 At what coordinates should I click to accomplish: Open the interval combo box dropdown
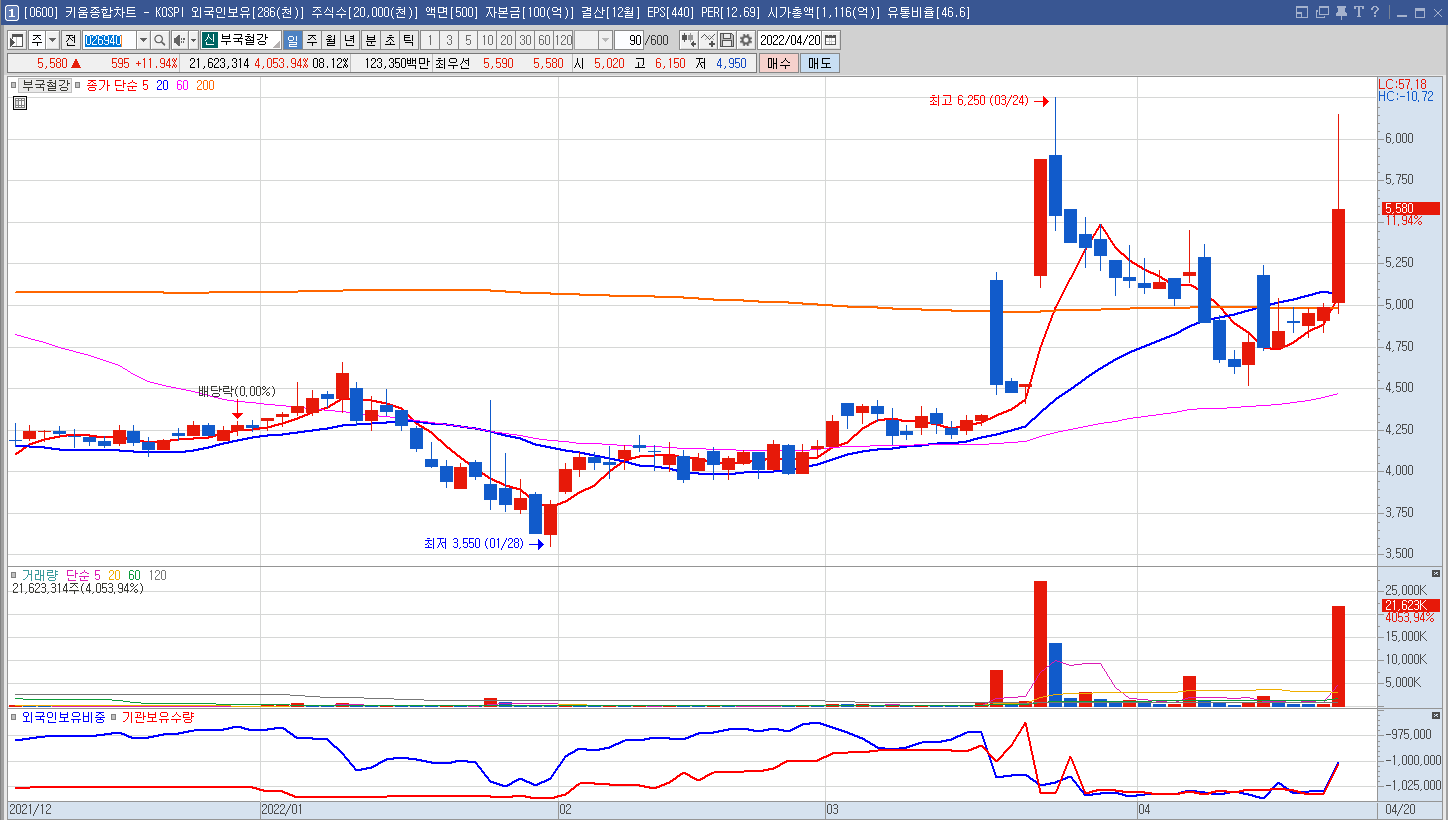[x=605, y=40]
